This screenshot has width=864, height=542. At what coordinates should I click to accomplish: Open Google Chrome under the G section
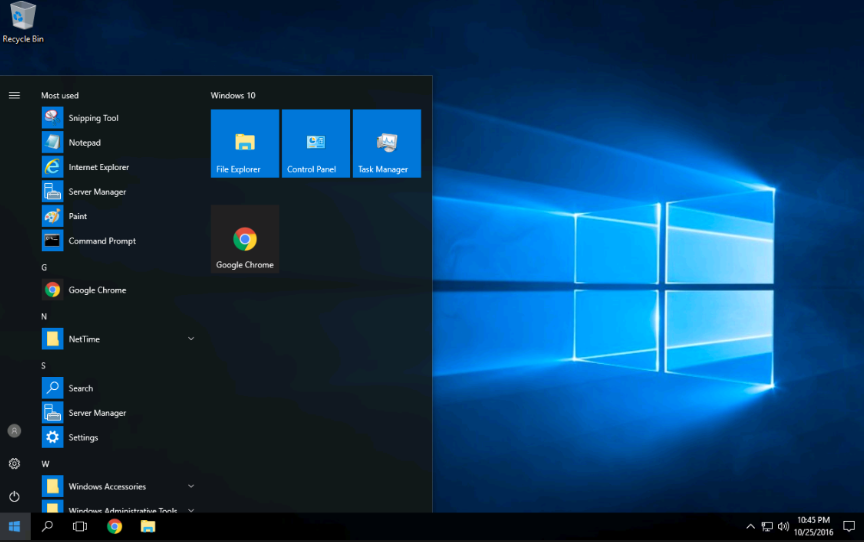[x=118, y=290]
